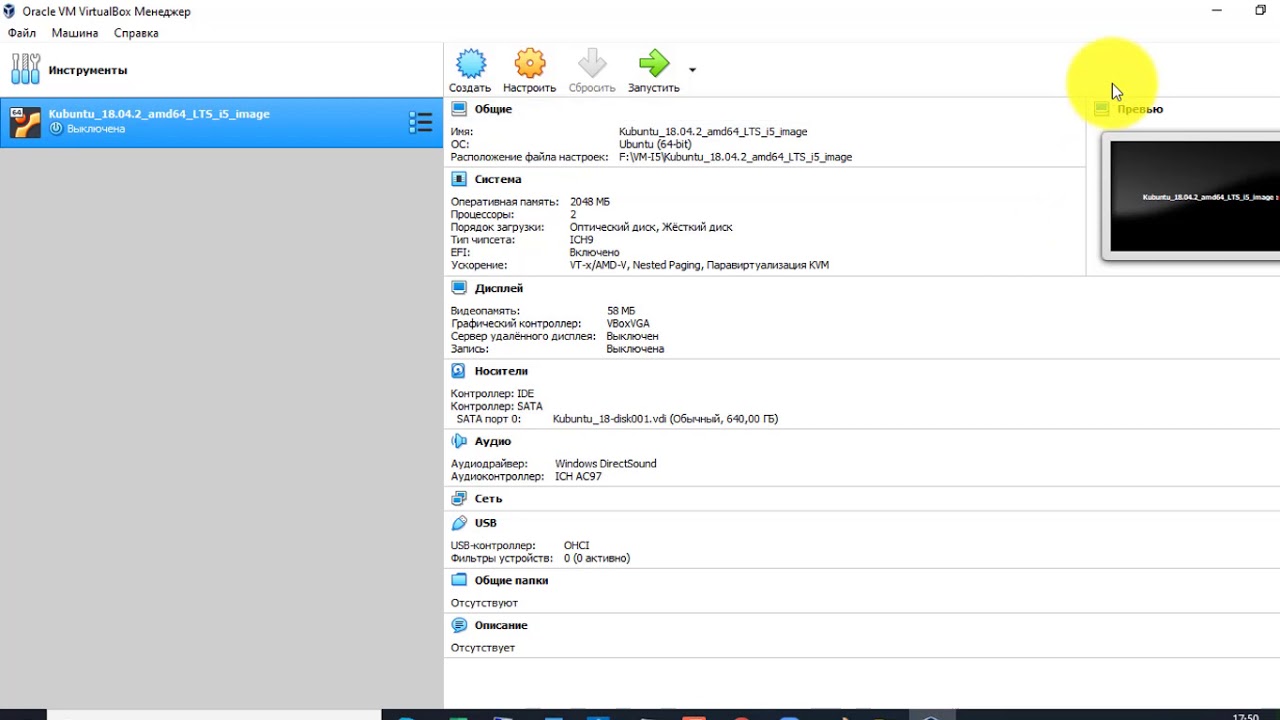This screenshot has width=1280, height=720.
Task: Open the USB section header
Action: [486, 523]
